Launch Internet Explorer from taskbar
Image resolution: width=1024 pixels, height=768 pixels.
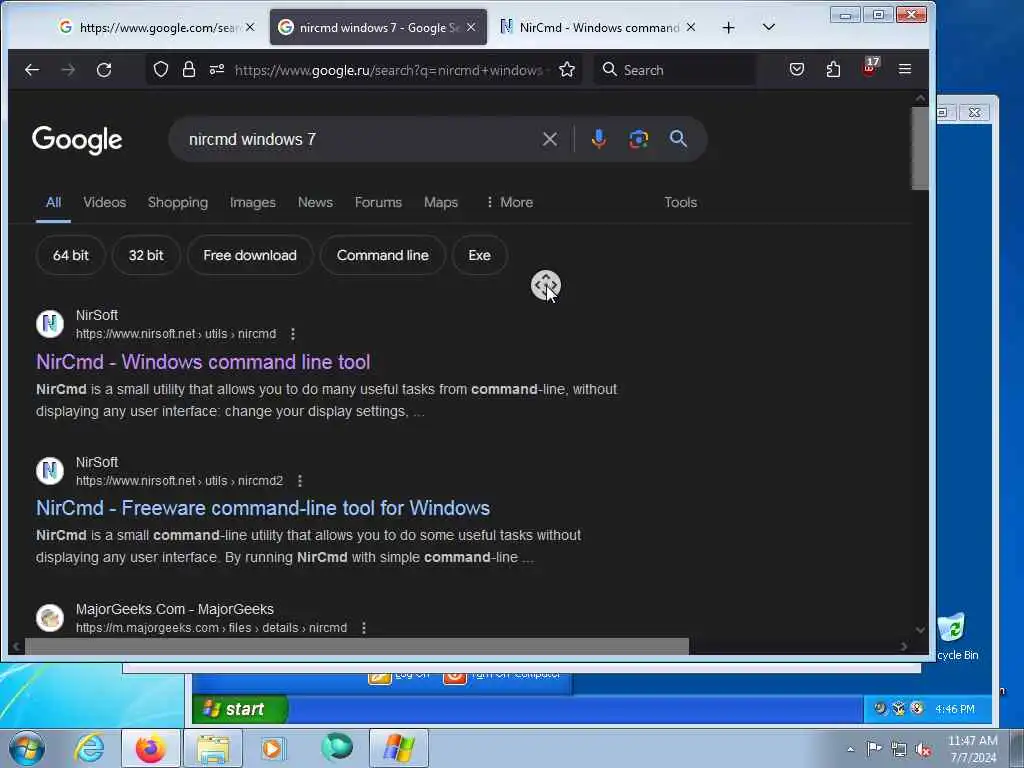tap(89, 748)
